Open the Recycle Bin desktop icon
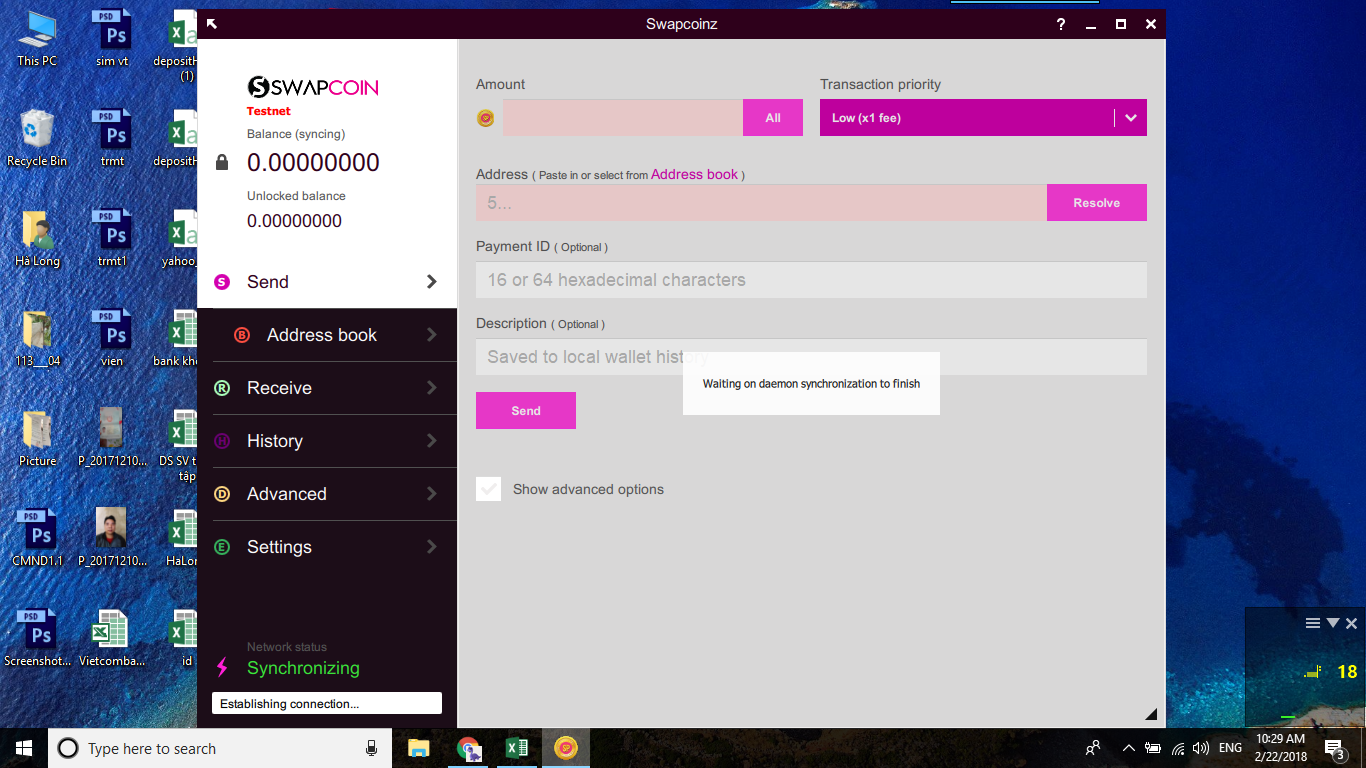This screenshot has width=1366, height=768. pos(37,138)
